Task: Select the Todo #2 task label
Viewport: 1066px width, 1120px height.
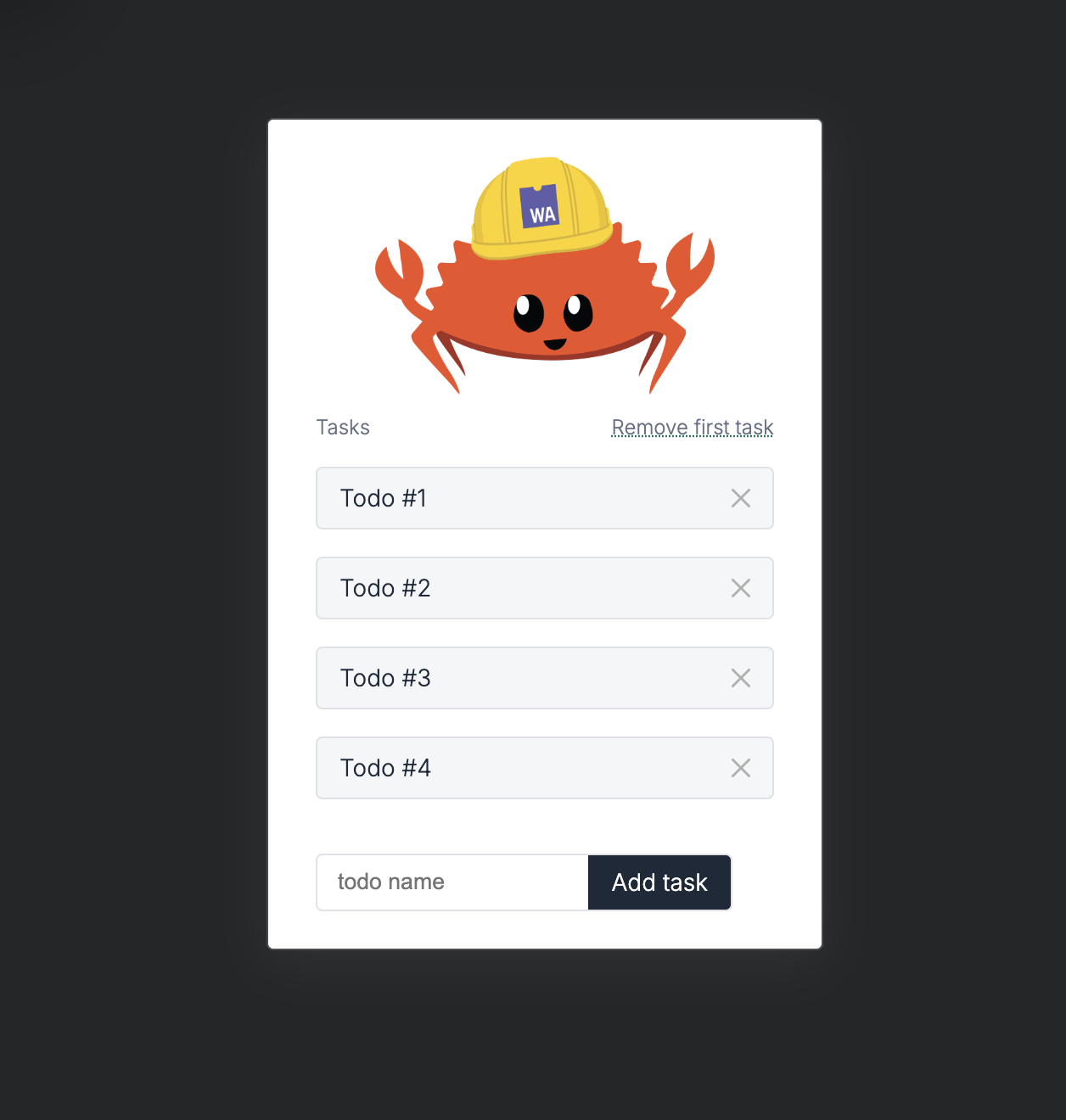Action: pos(385,588)
